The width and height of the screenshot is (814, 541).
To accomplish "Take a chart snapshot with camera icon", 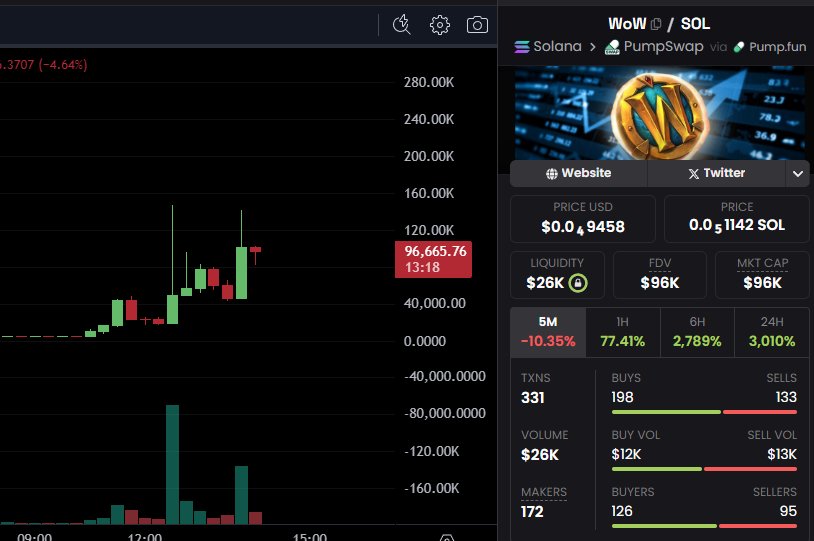I will tap(477, 24).
